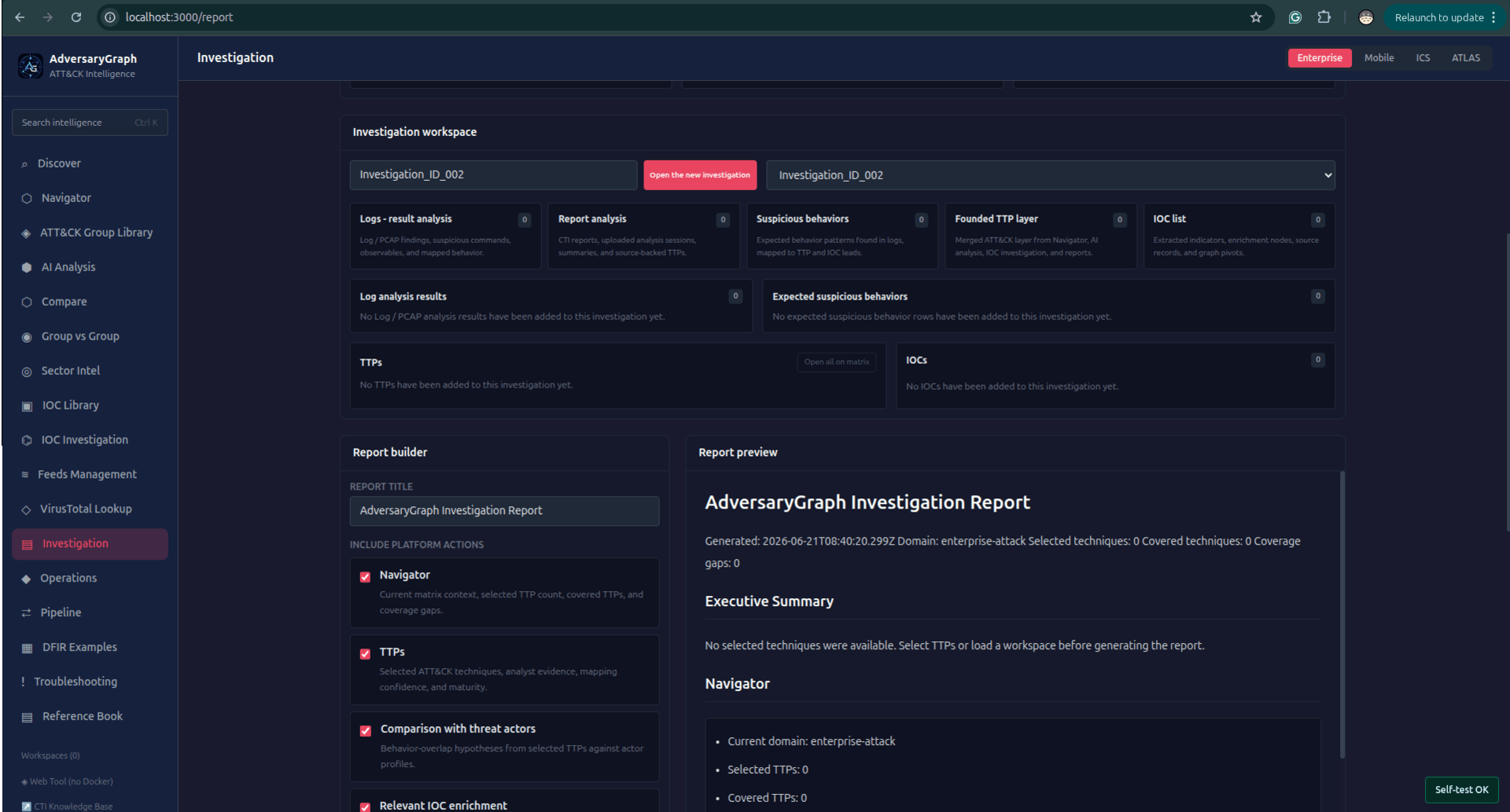Click the Executive Summary heading
The image size is (1510, 812).
[769, 601]
